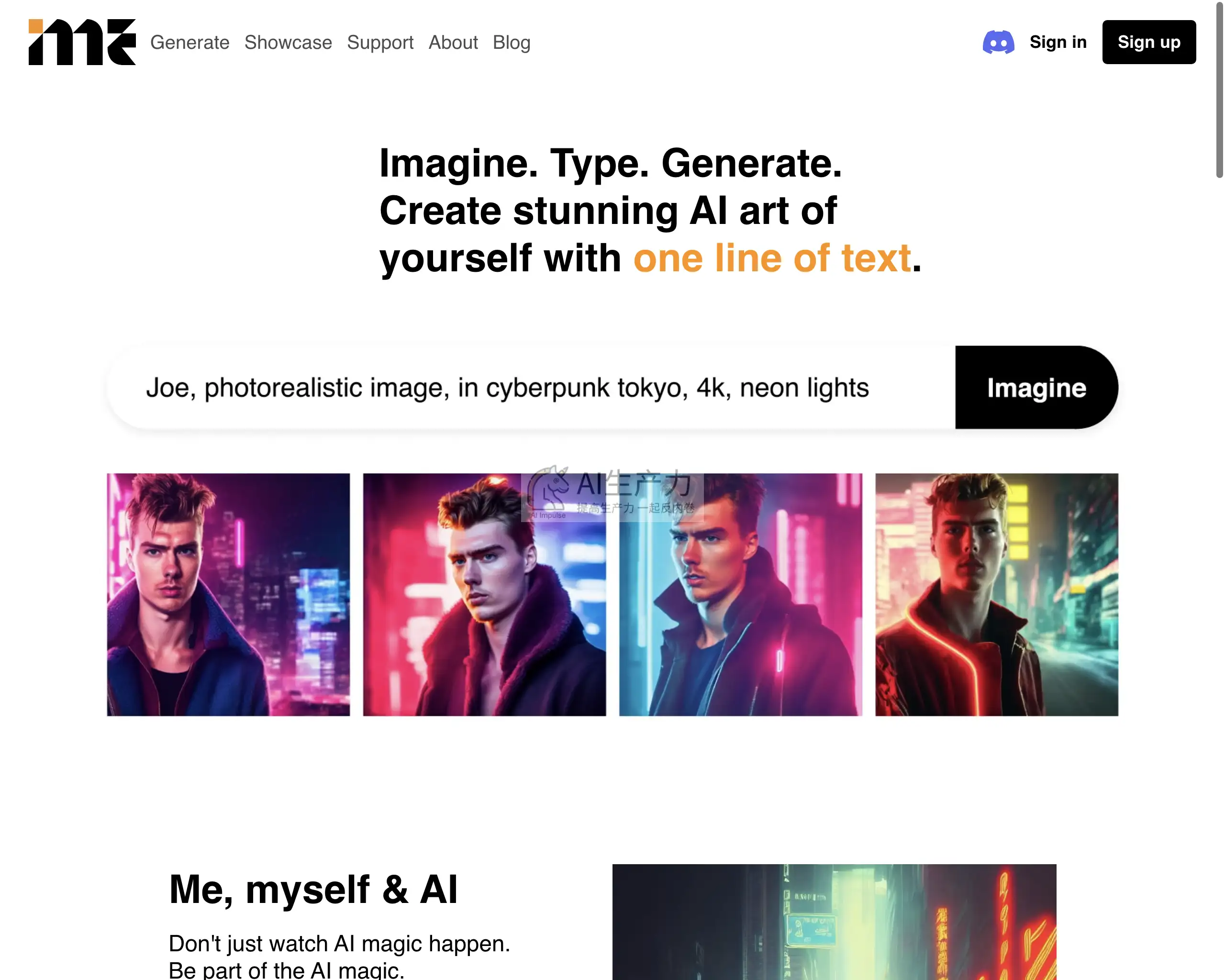Select the first portrait with purple city skyline
Screen dimensions: 1225x980
228,594
